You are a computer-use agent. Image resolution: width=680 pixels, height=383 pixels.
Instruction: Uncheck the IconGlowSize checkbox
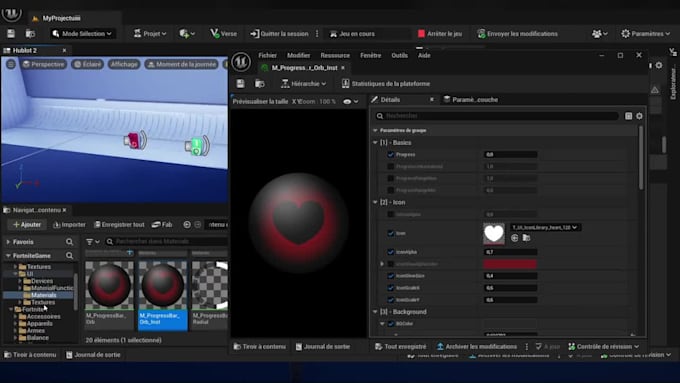point(390,276)
